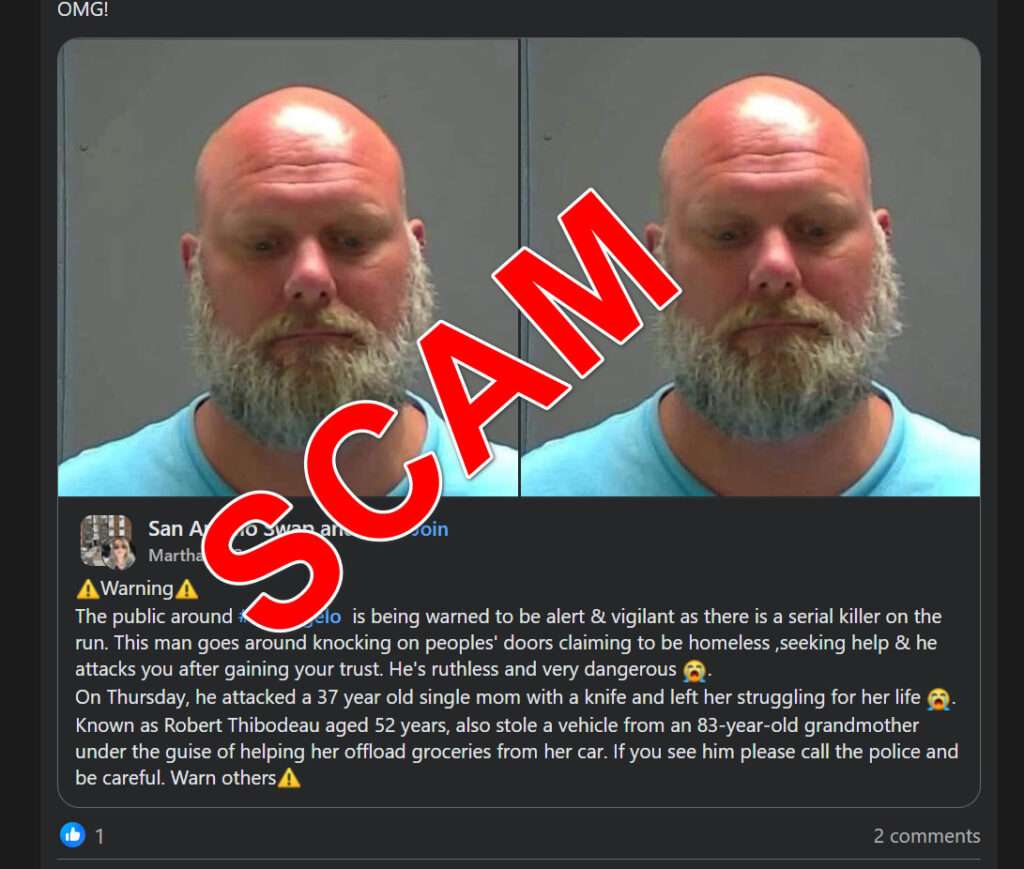The height and width of the screenshot is (869, 1024).
Task: Open the San Antonio group profile picture
Action: pyautogui.click(x=107, y=541)
